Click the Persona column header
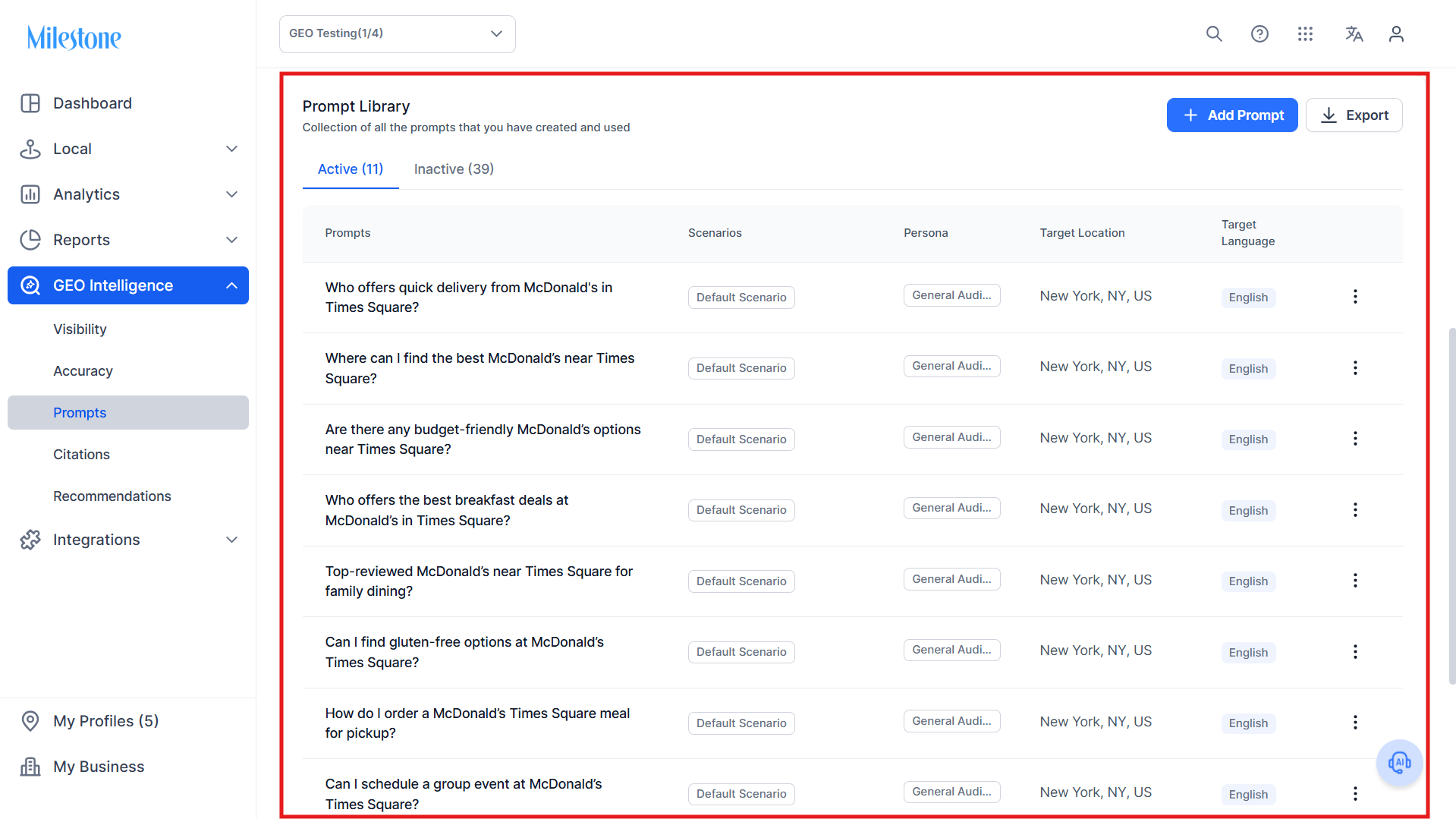Image resolution: width=1456 pixels, height=819 pixels. 926,233
